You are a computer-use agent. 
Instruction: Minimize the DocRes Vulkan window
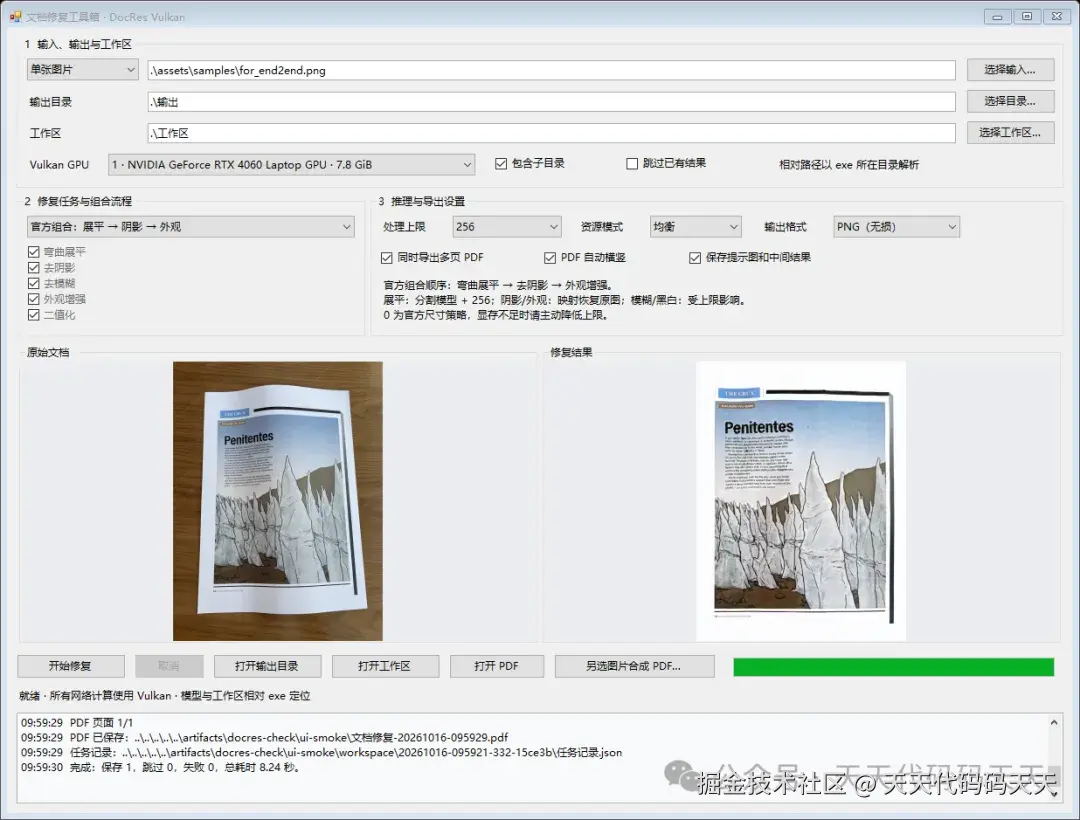(x=997, y=17)
